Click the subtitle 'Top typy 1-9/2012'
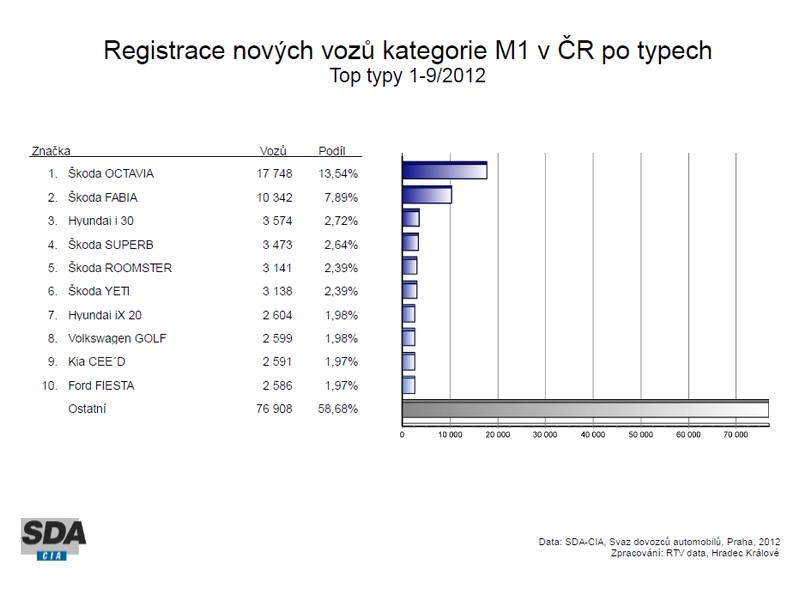 pyautogui.click(x=407, y=76)
